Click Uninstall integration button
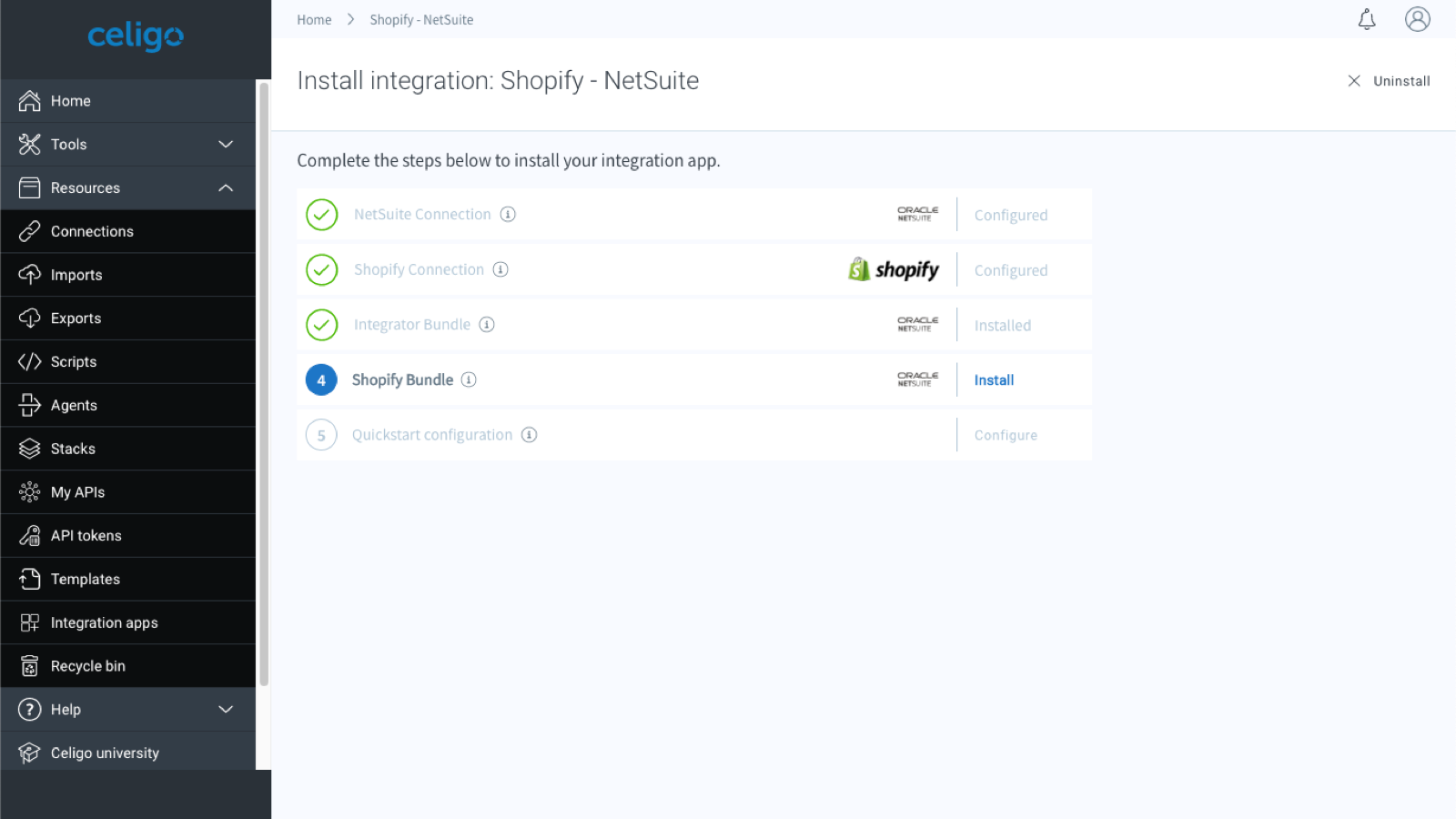 pyautogui.click(x=1389, y=81)
